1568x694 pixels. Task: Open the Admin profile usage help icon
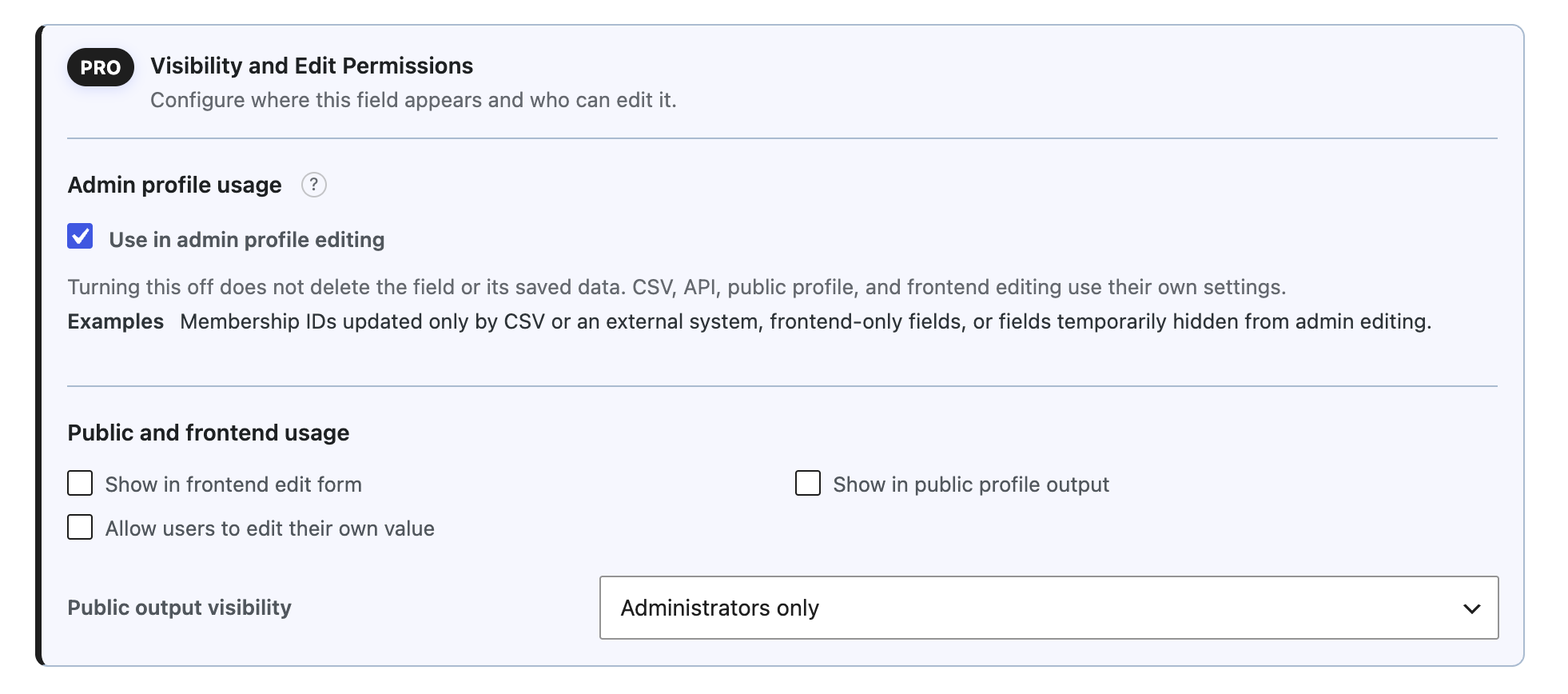(x=314, y=185)
